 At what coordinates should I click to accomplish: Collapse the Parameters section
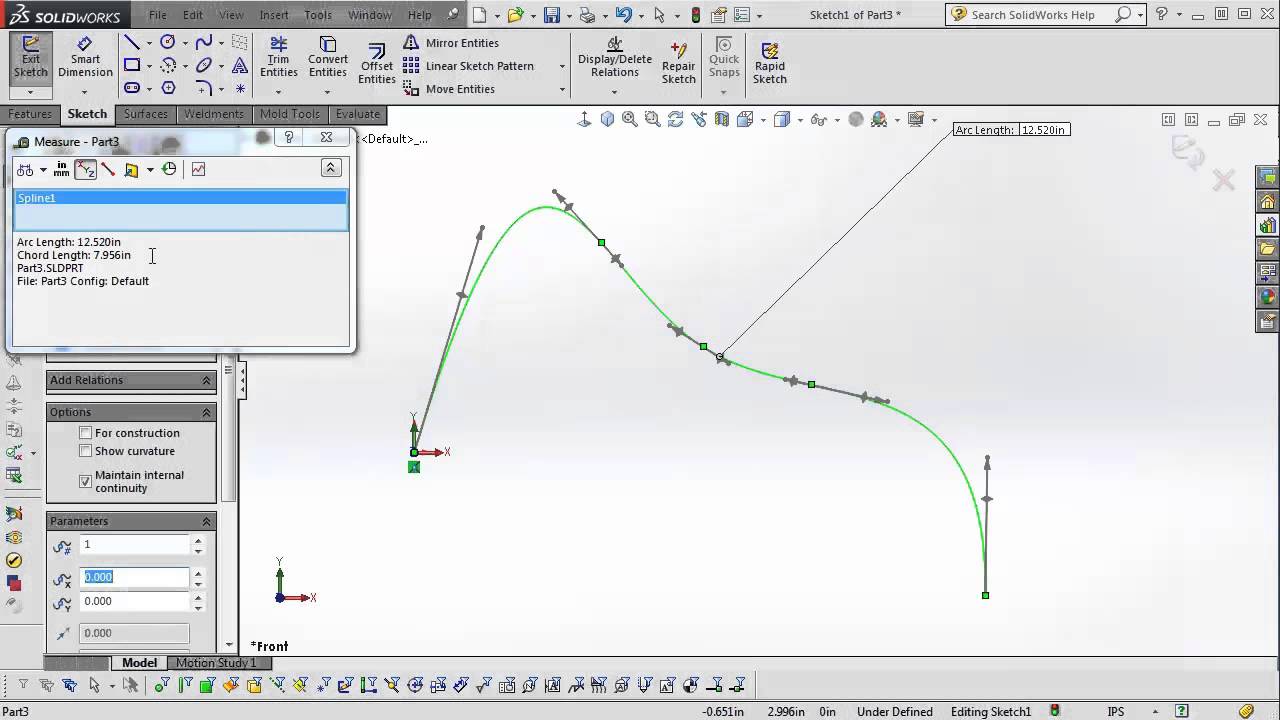(x=207, y=521)
